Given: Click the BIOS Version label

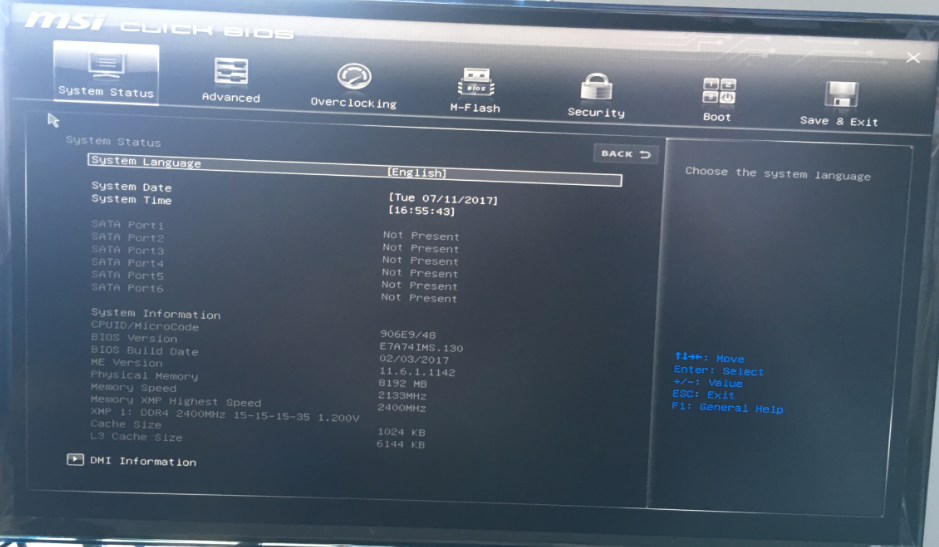Looking at the screenshot, I should click(134, 338).
